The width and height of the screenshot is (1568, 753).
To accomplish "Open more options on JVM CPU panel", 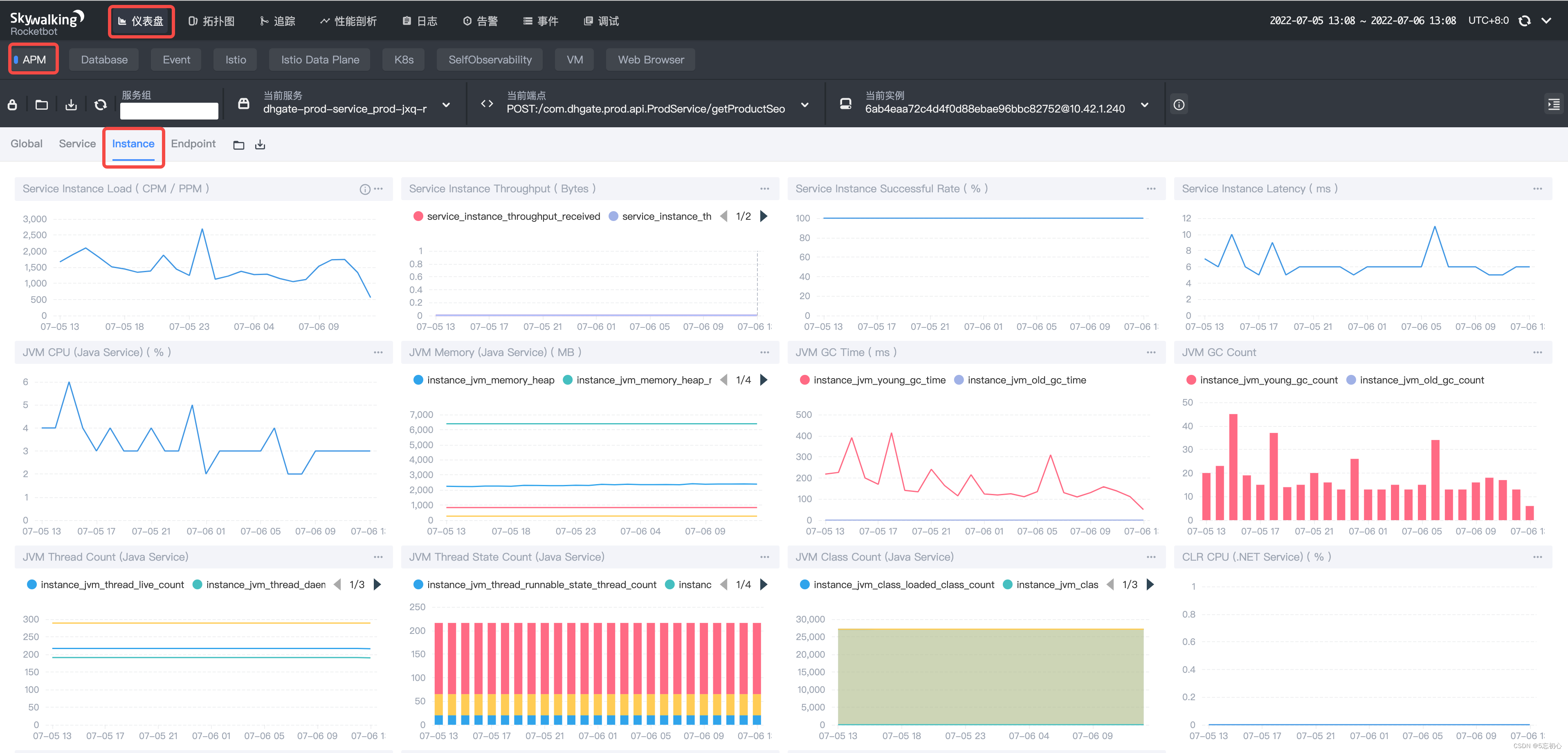I will coord(379,353).
